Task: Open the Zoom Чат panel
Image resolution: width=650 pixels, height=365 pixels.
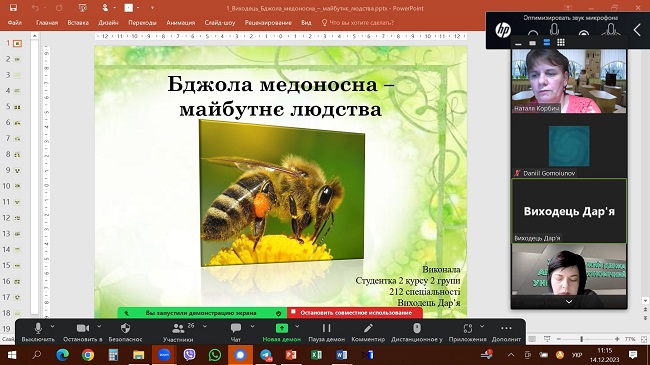Action: (x=235, y=332)
